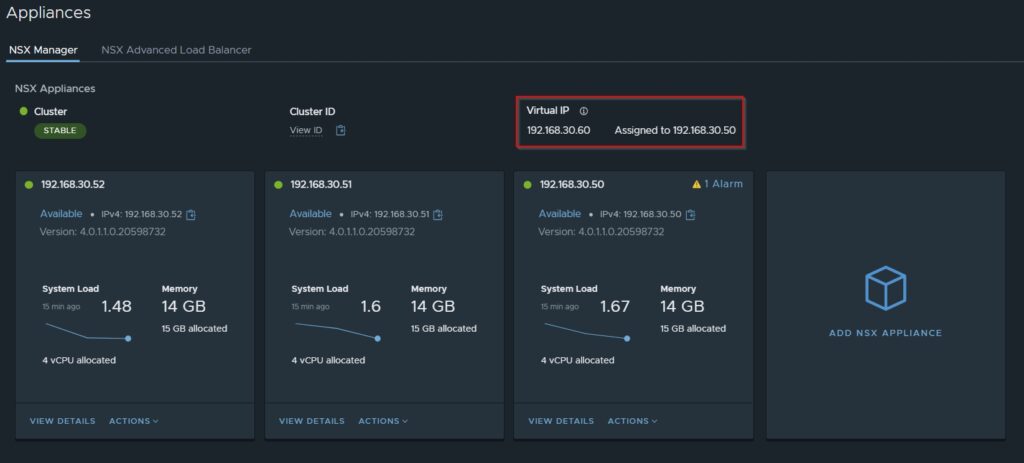Click the Virtual IP label
This screenshot has height=463, width=1024.
548,111
